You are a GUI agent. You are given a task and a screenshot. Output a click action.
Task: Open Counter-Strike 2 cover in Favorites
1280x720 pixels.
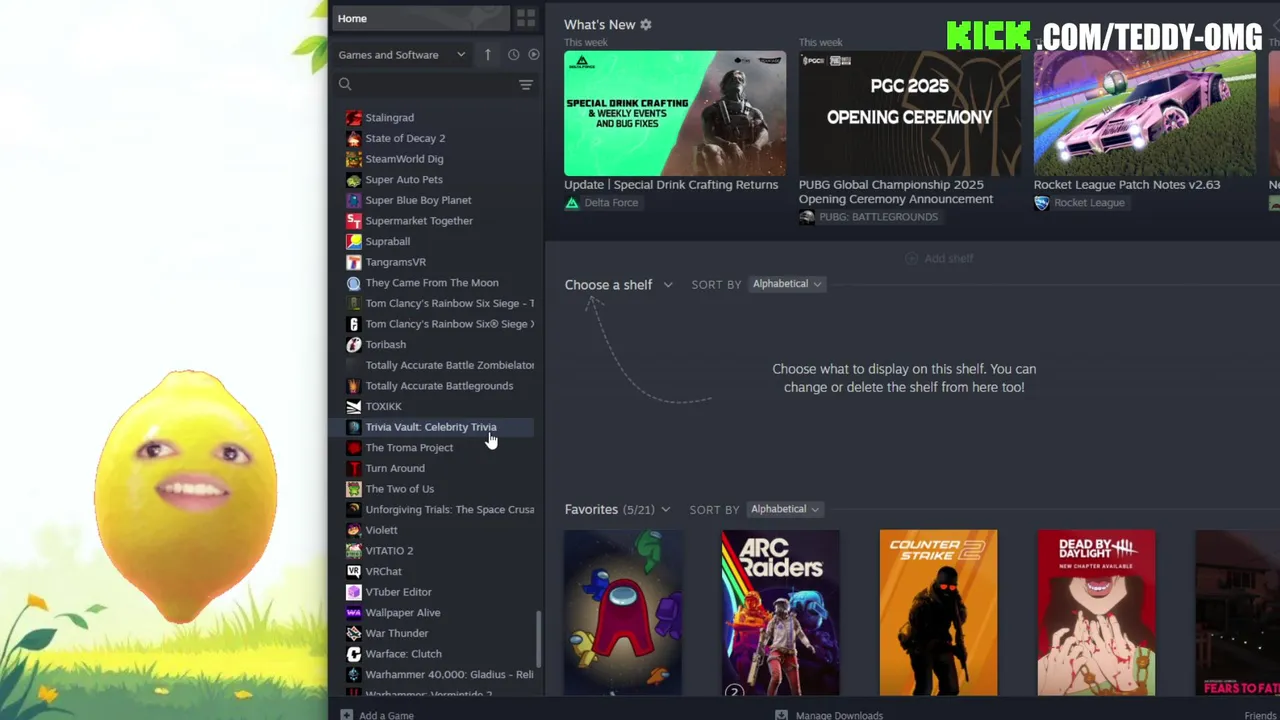[x=938, y=612]
